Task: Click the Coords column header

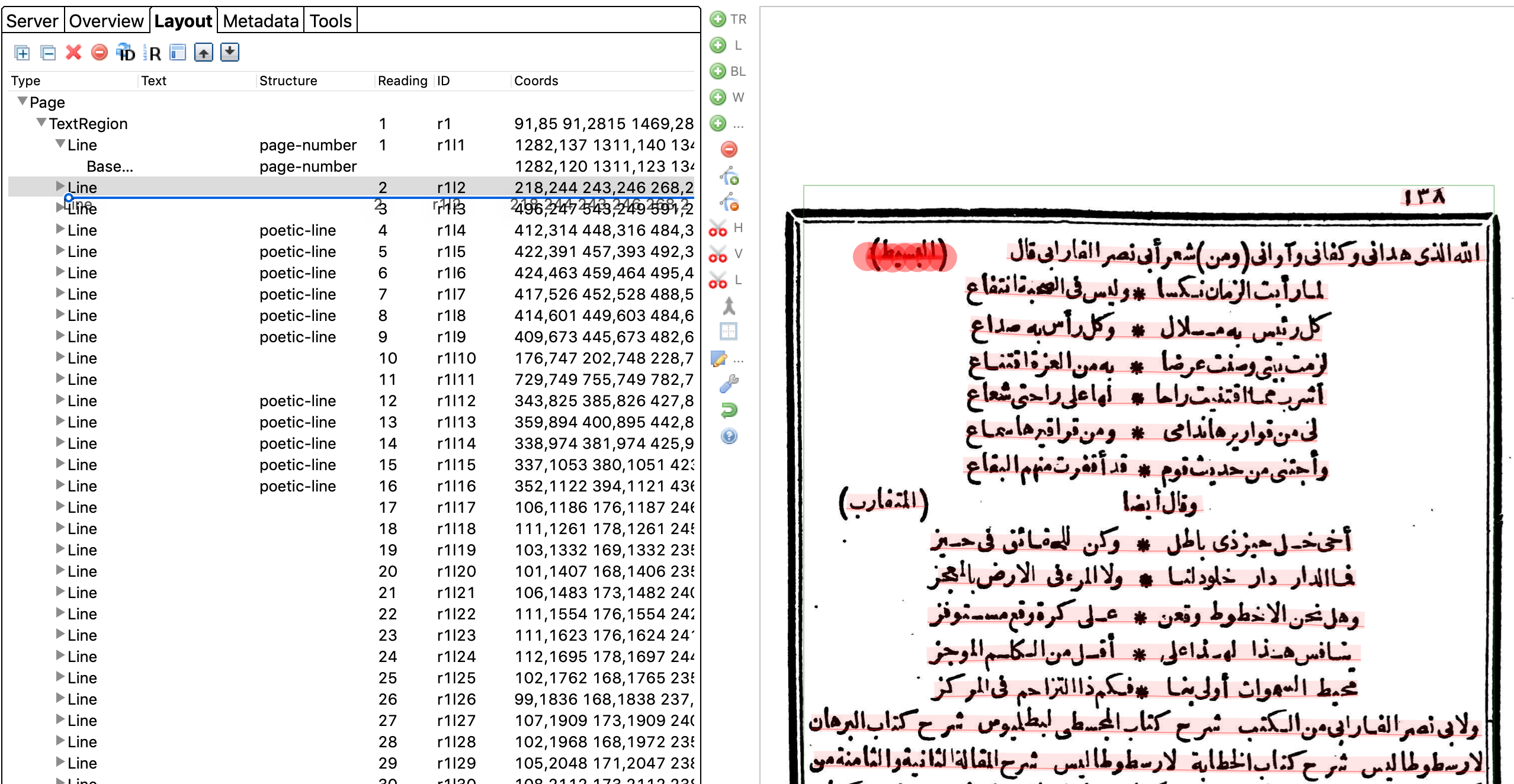Action: tap(535, 81)
